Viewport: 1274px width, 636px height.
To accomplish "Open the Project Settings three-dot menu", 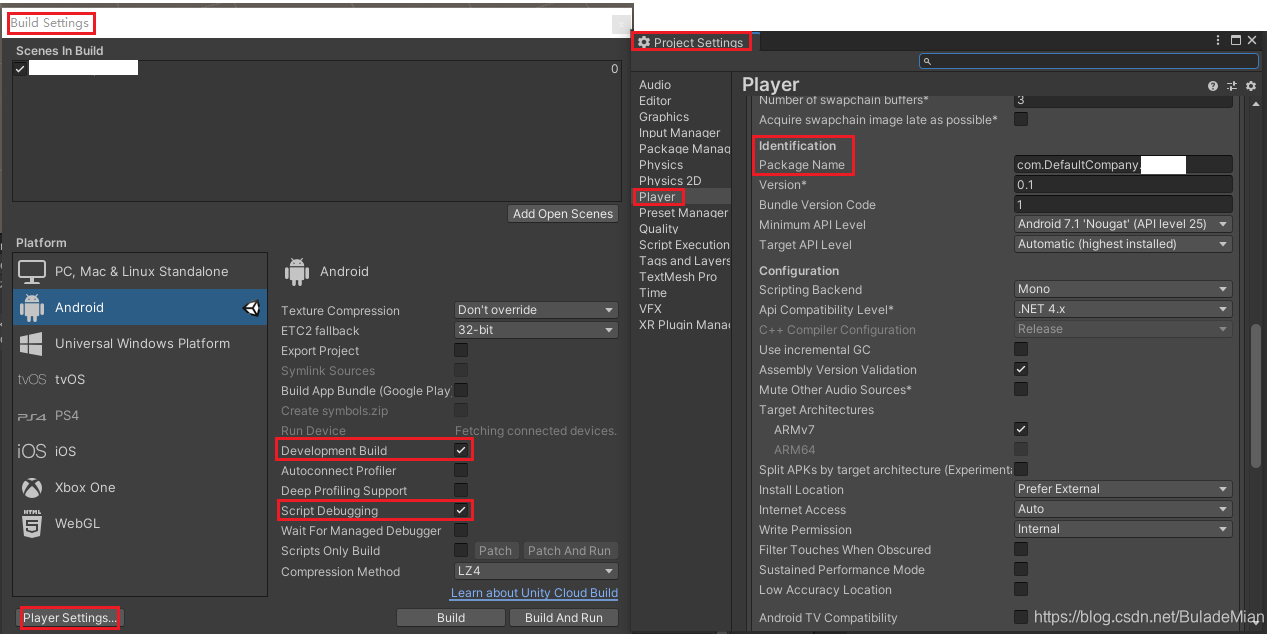I will pos(1218,41).
